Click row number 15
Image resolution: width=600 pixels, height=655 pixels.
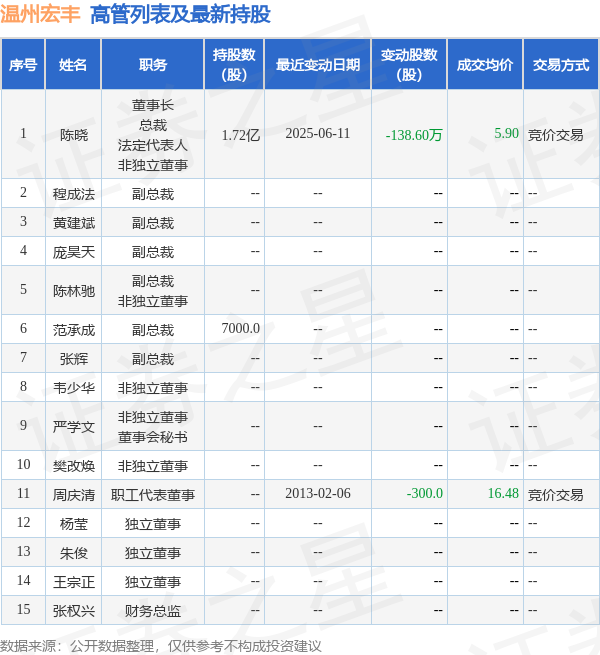click(x=23, y=609)
